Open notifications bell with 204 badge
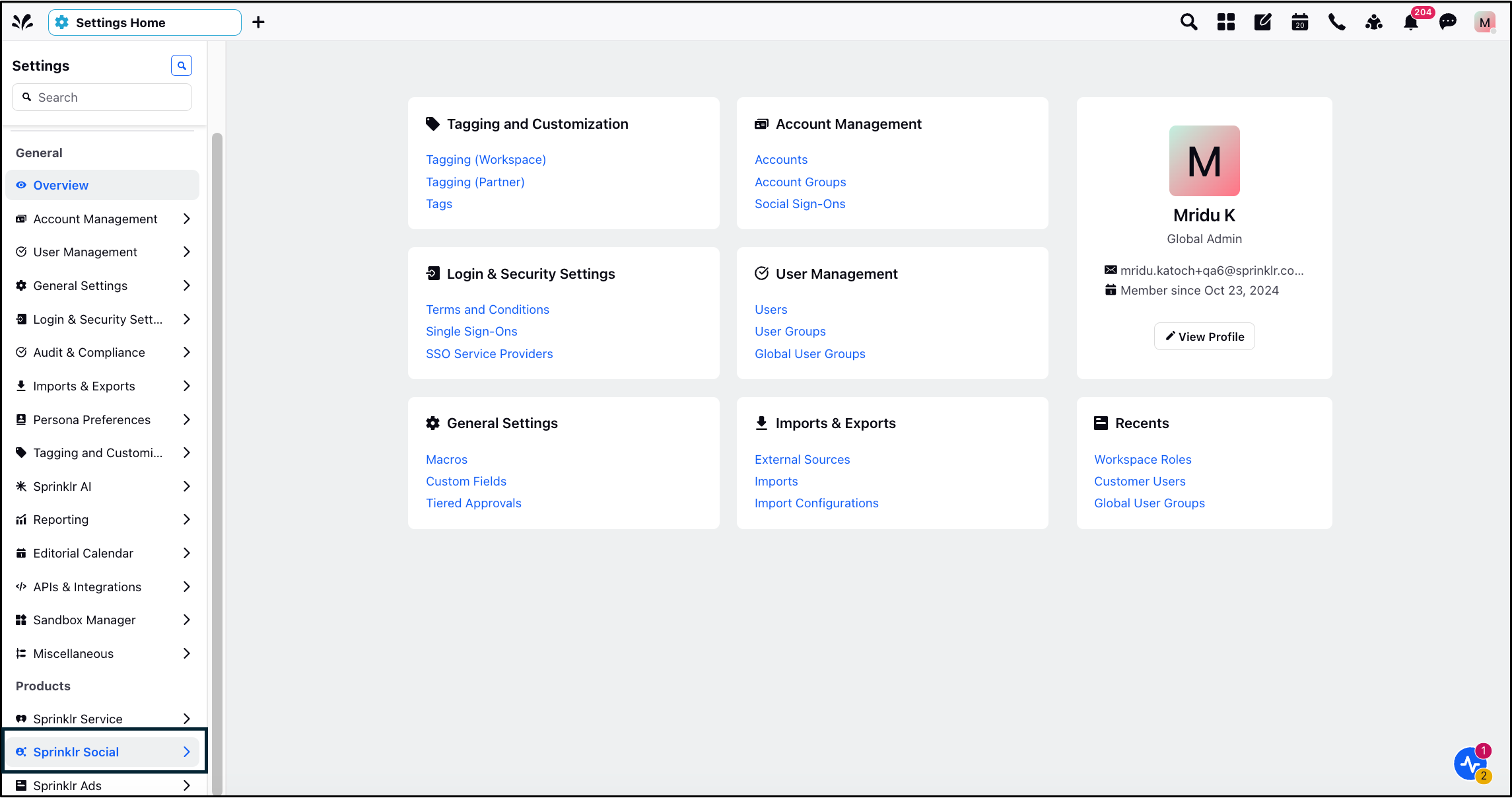This screenshot has width=1512, height=798. tap(1411, 22)
